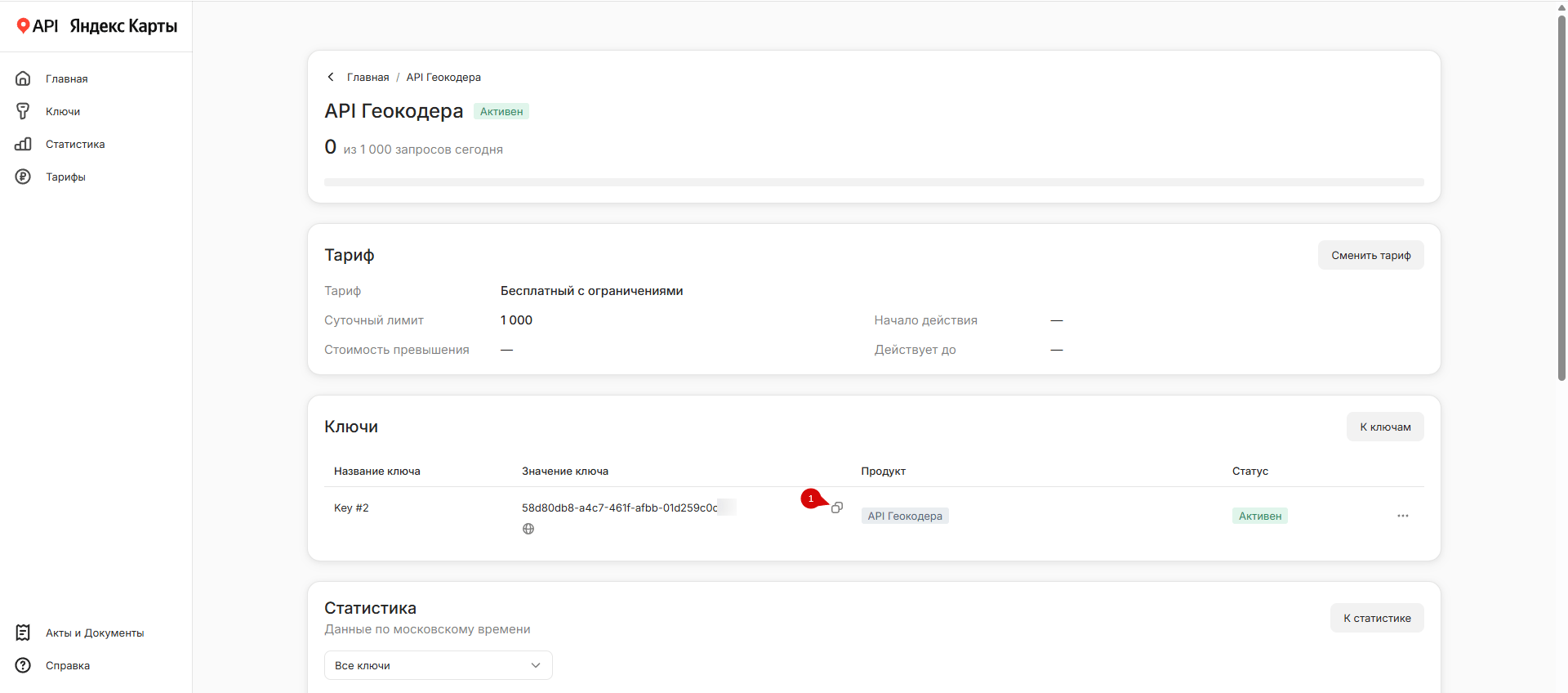
Task: Open Главная in the sidebar menu
Action: tap(67, 78)
